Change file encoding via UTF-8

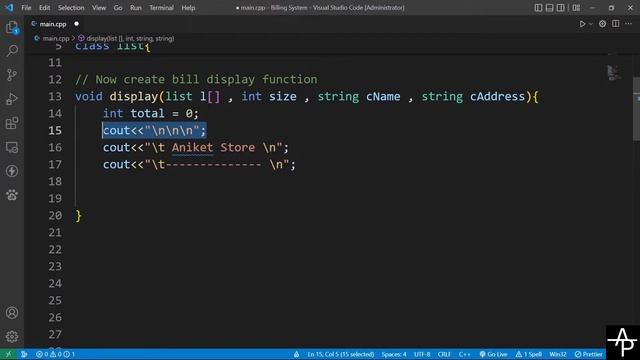click(x=422, y=354)
